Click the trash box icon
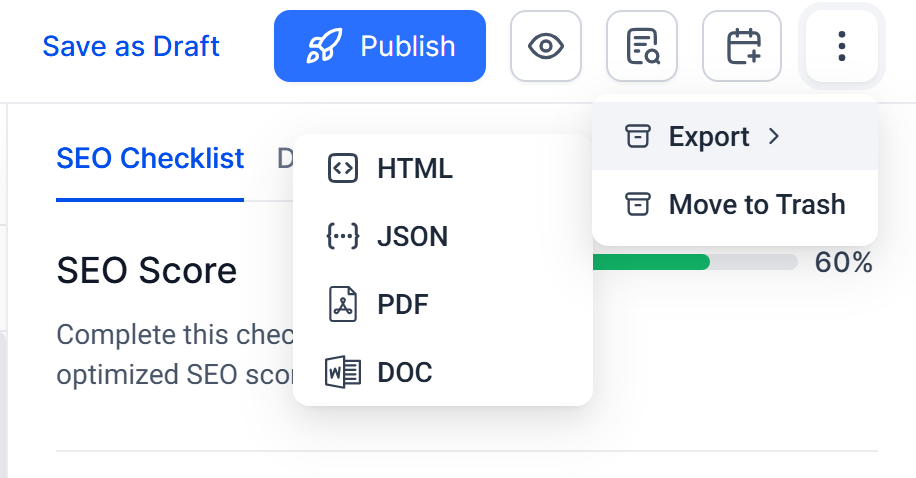Screen dimensions: 916x478 [636, 204]
